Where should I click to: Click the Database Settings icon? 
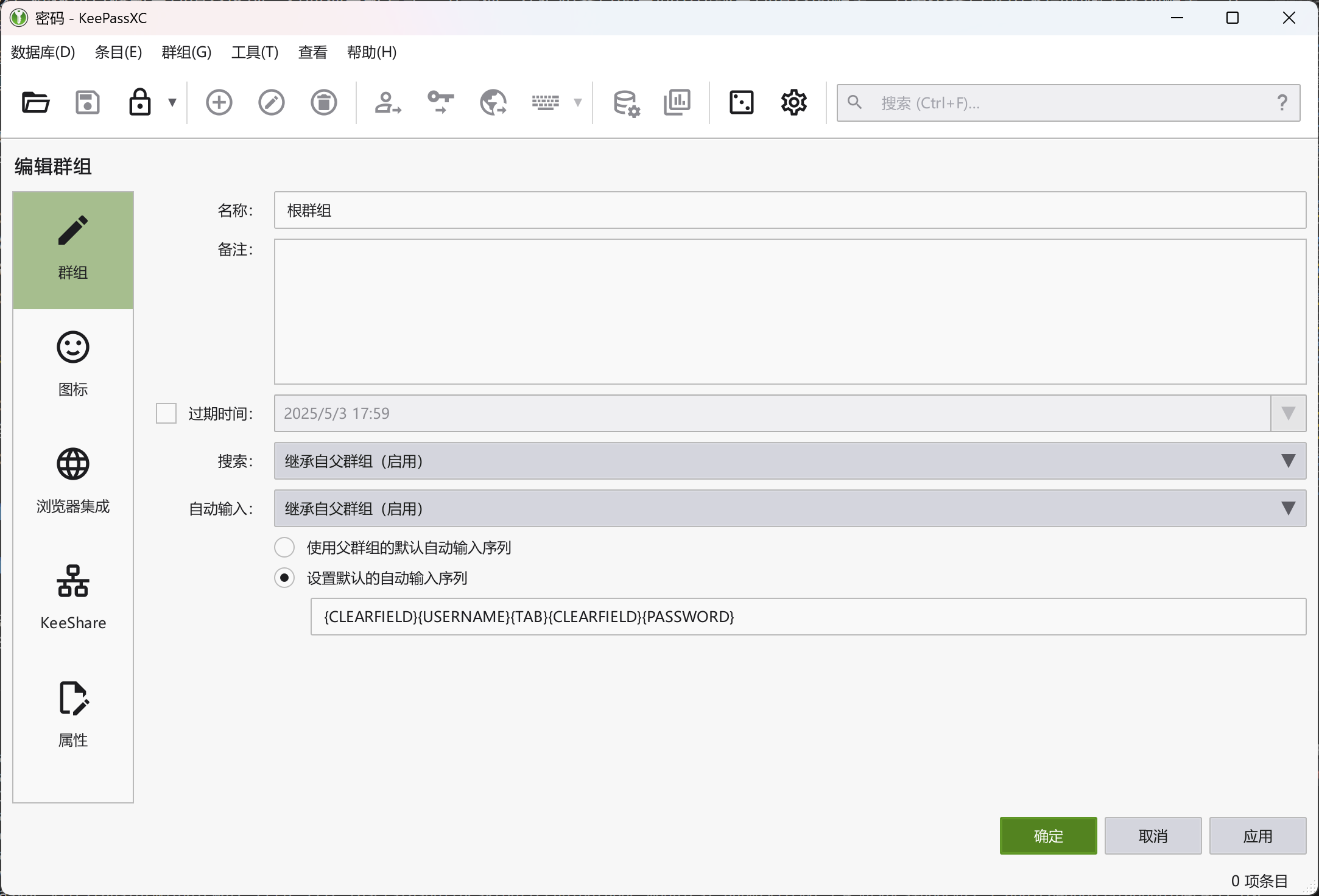coord(626,103)
